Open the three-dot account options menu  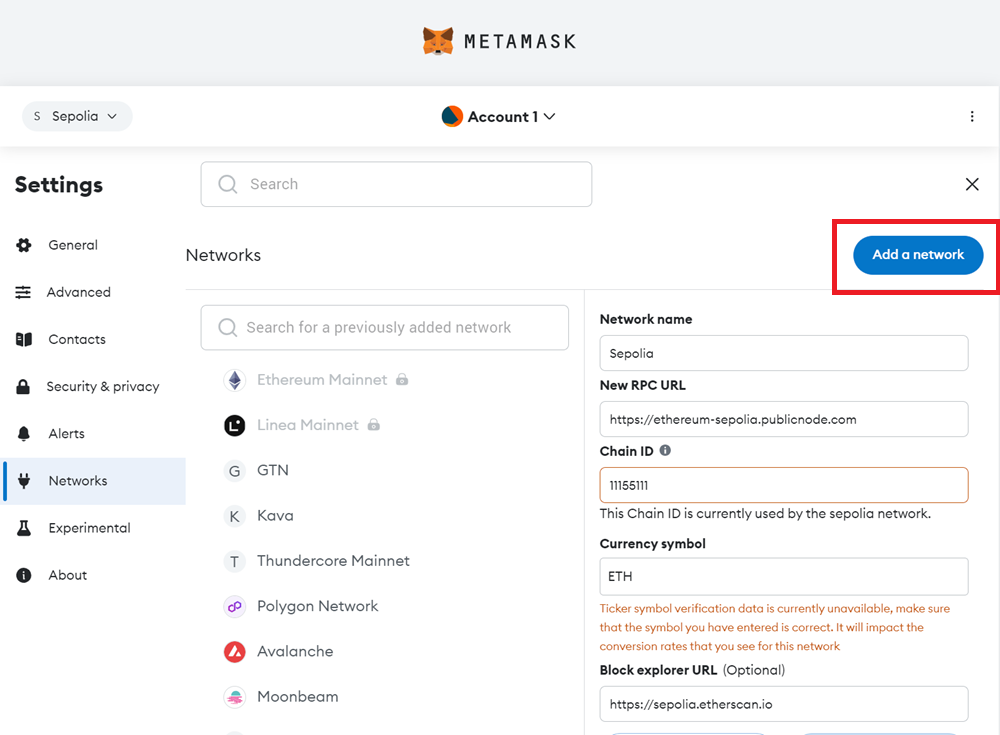tap(972, 116)
